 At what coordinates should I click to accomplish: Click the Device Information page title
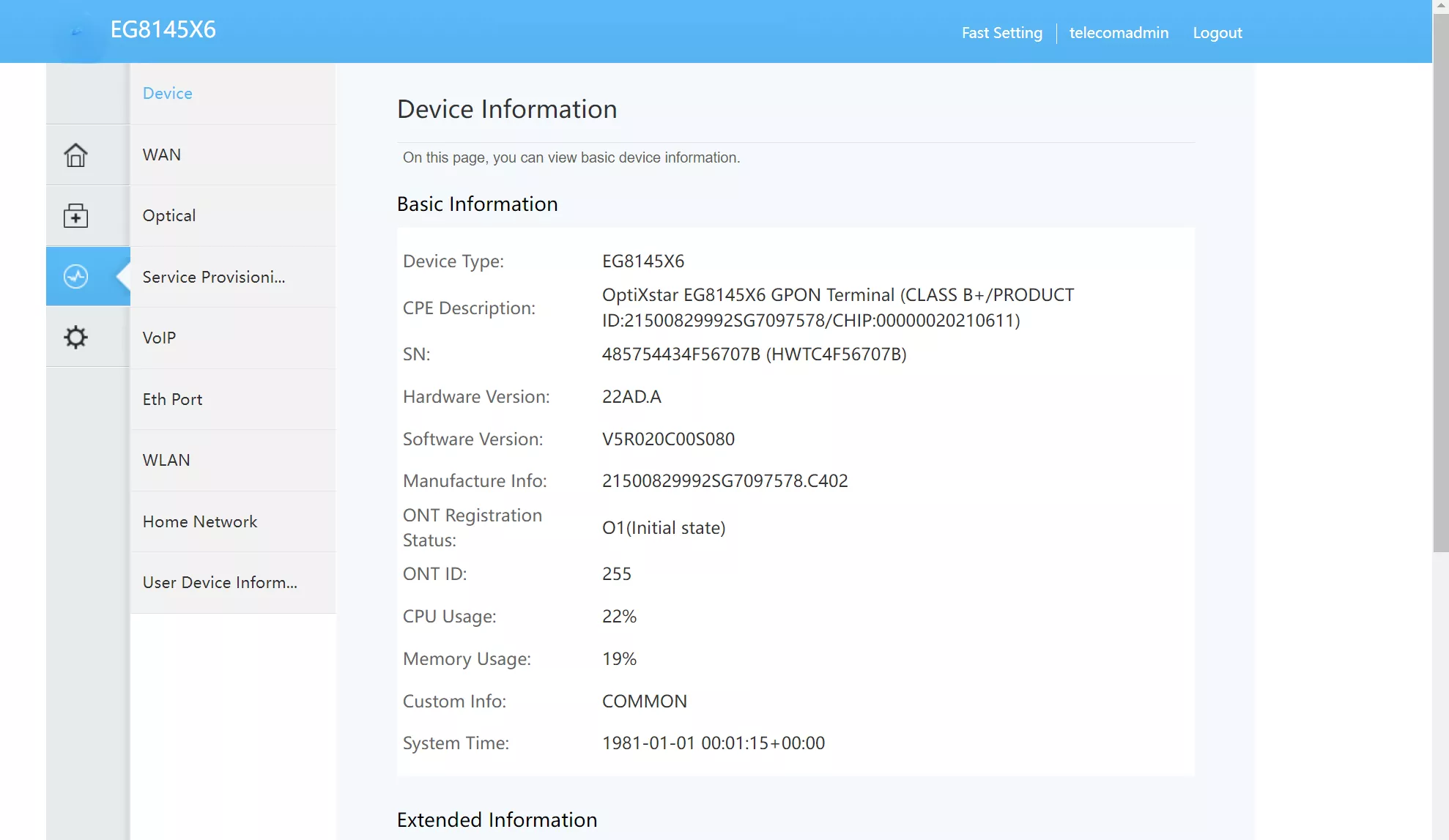tap(507, 109)
